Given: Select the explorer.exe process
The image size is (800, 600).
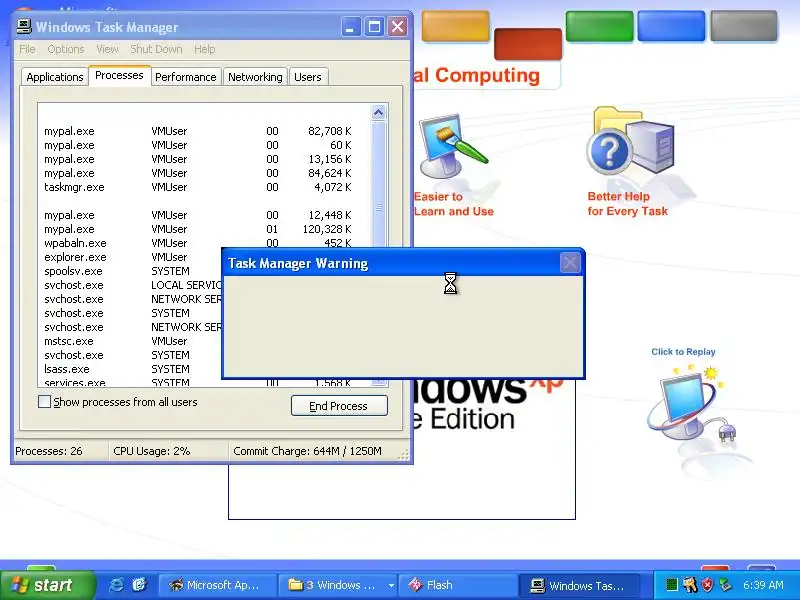Looking at the screenshot, I should point(131,257).
